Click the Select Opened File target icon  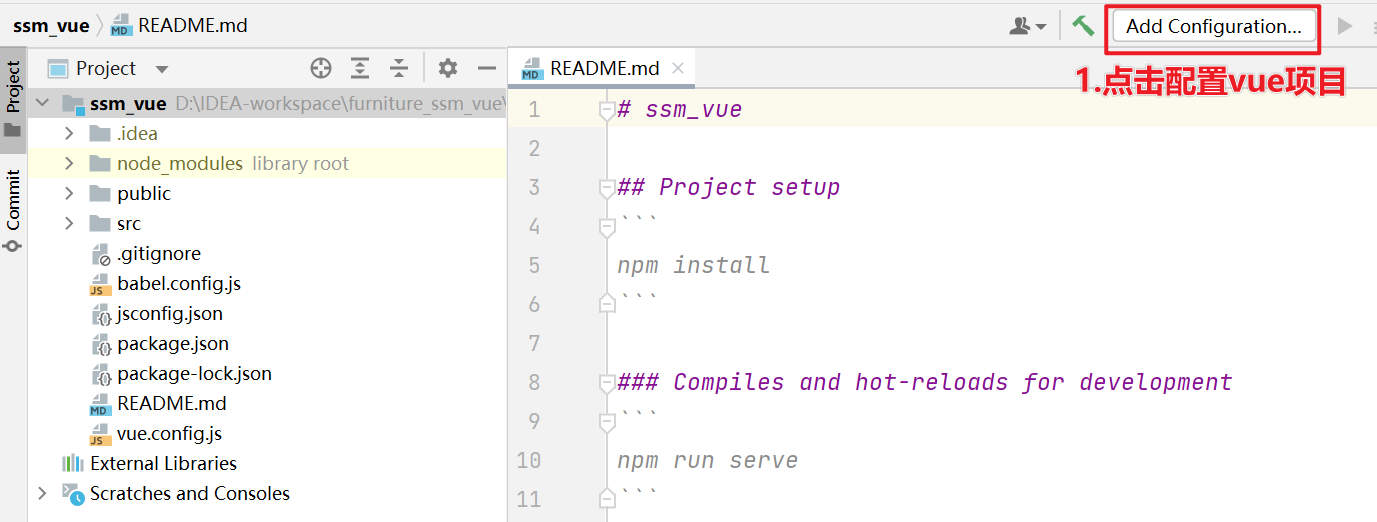pos(321,68)
